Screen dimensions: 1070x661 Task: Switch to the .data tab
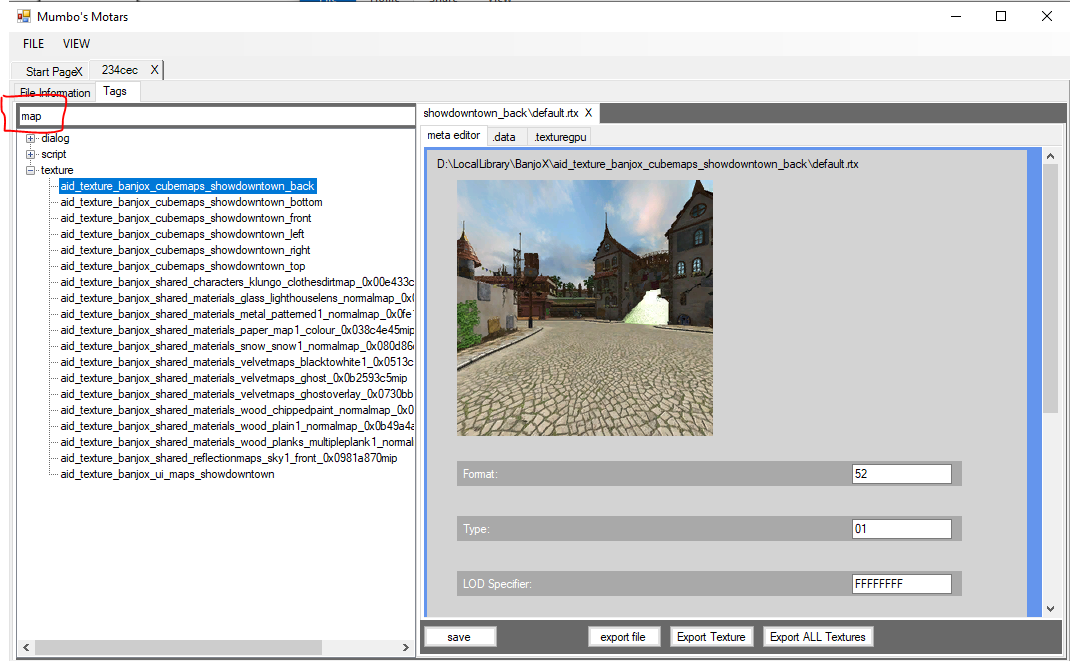pos(504,137)
